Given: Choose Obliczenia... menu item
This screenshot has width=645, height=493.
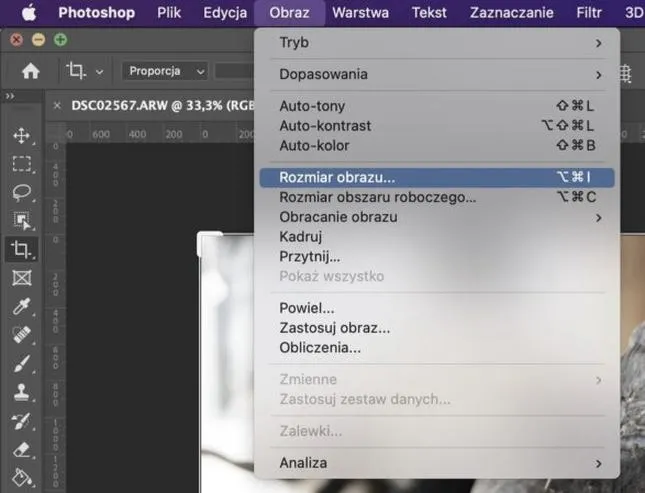Looking at the screenshot, I should coord(437,348).
